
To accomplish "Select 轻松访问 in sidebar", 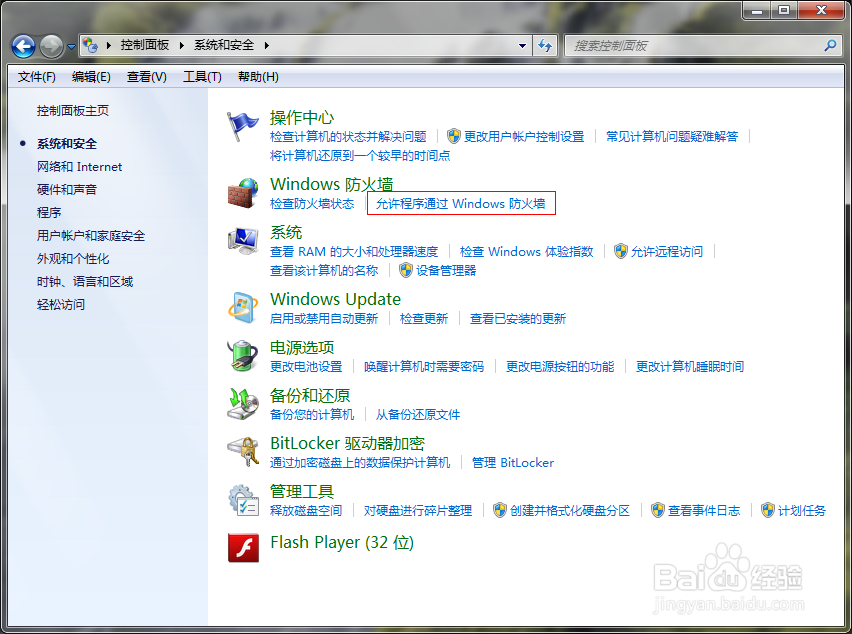I will [61, 304].
